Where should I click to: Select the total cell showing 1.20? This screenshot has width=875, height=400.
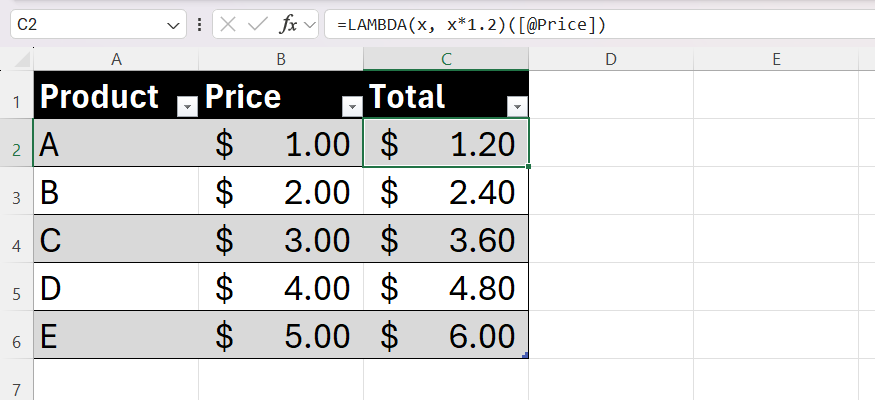coord(446,143)
